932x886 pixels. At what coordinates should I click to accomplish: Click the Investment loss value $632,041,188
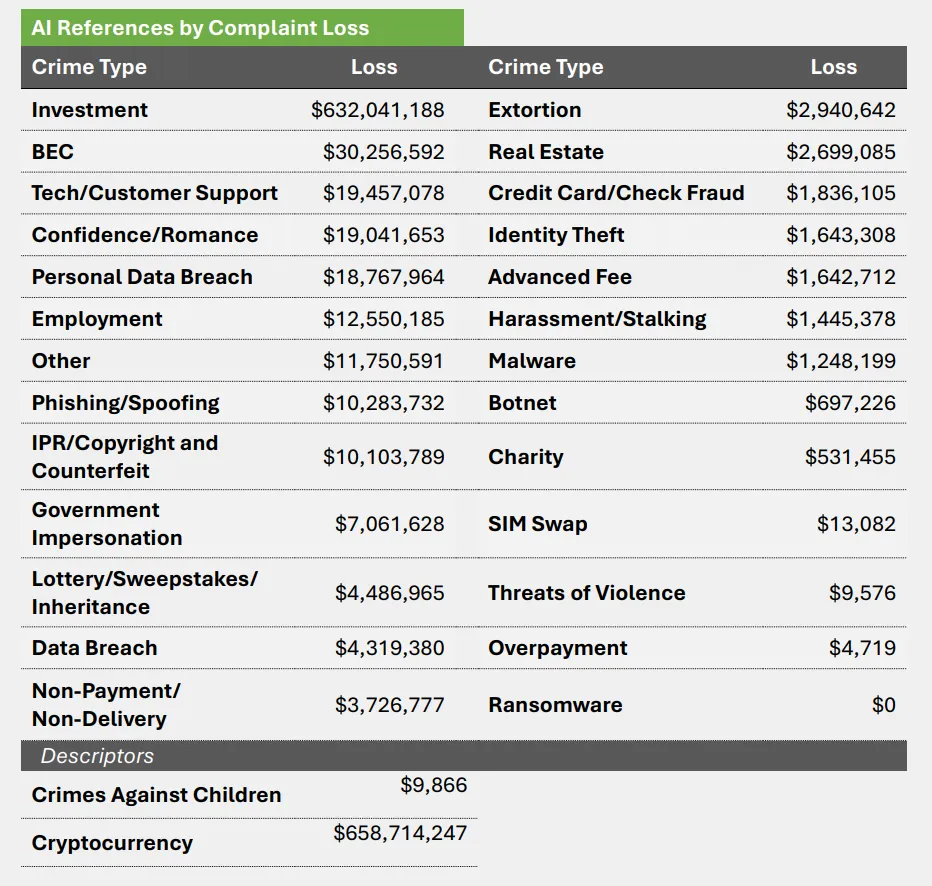[377, 110]
